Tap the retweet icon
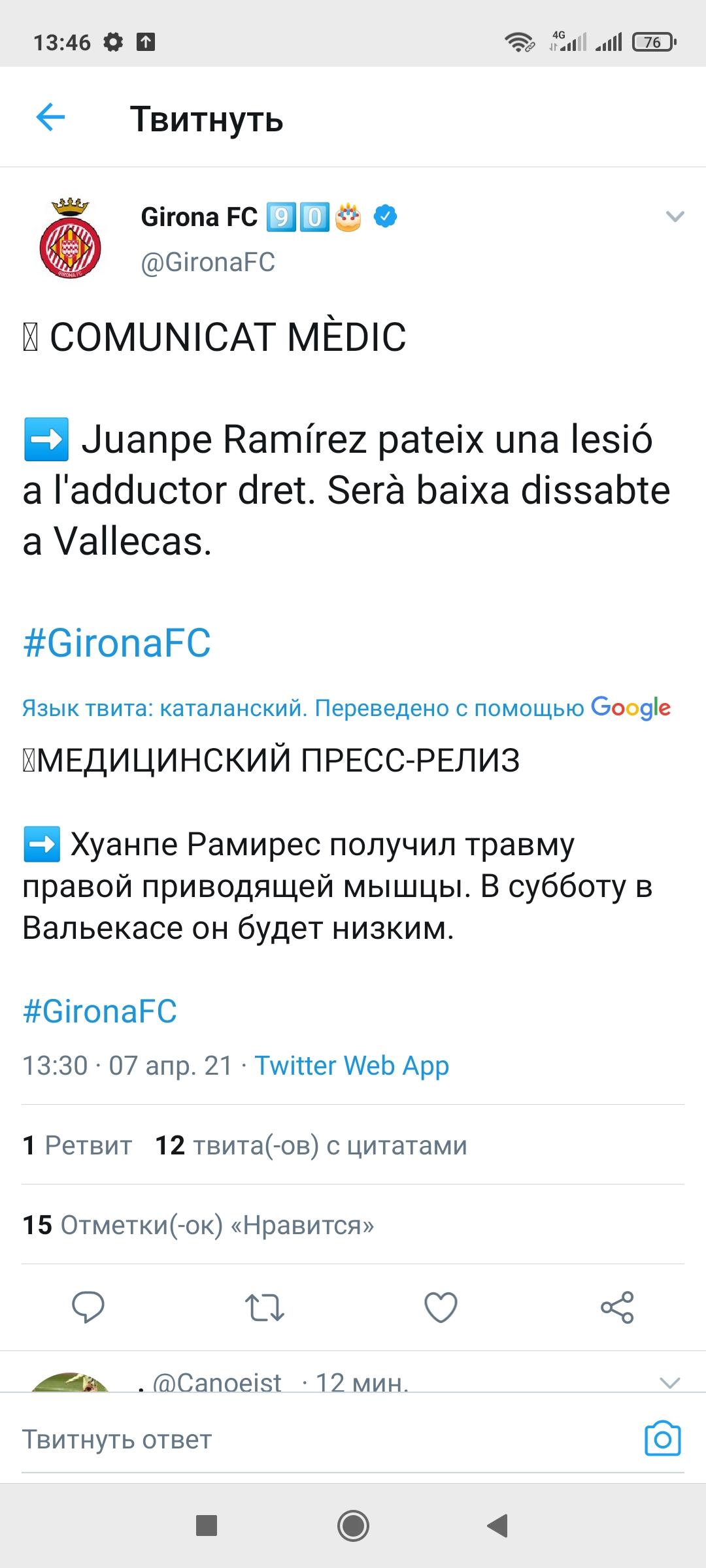This screenshot has width=706, height=1568. click(264, 1307)
